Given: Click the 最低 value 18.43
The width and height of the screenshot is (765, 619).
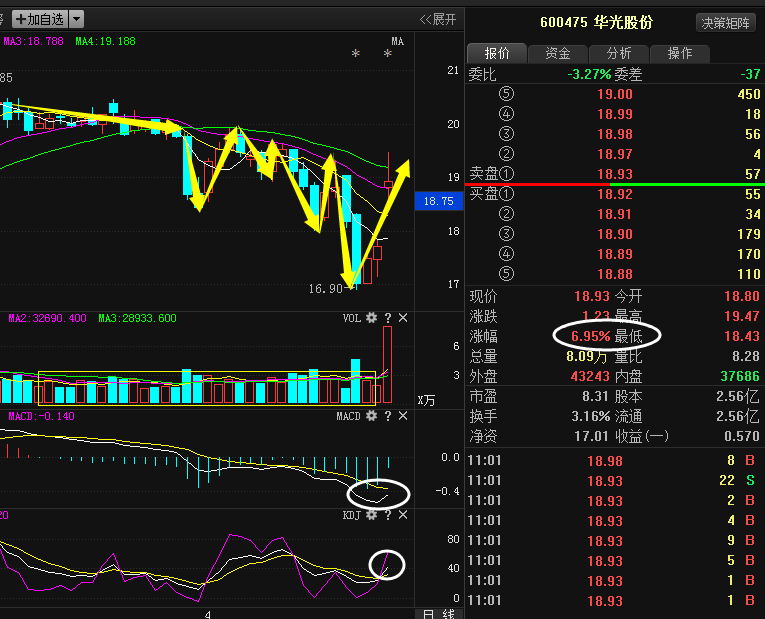Looking at the screenshot, I should click(742, 336).
